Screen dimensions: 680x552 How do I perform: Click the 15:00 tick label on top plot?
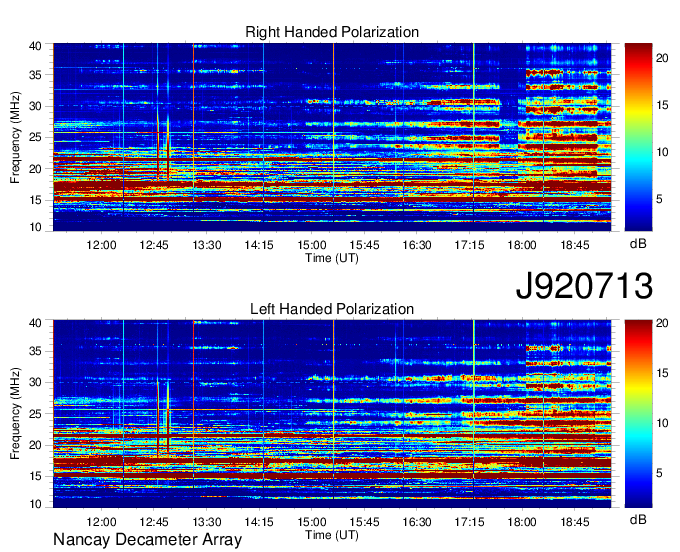point(311,245)
